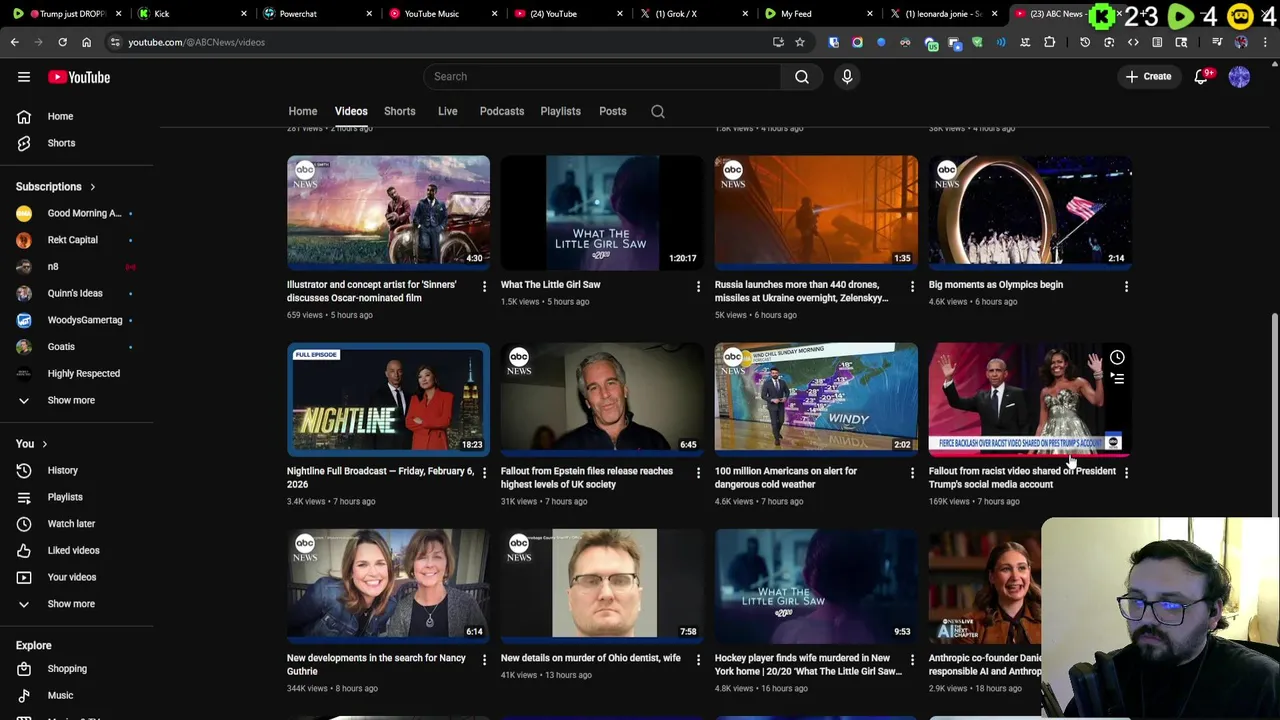The image size is (1280, 720).
Task: Switch to Kick browser tab
Action: click(190, 14)
